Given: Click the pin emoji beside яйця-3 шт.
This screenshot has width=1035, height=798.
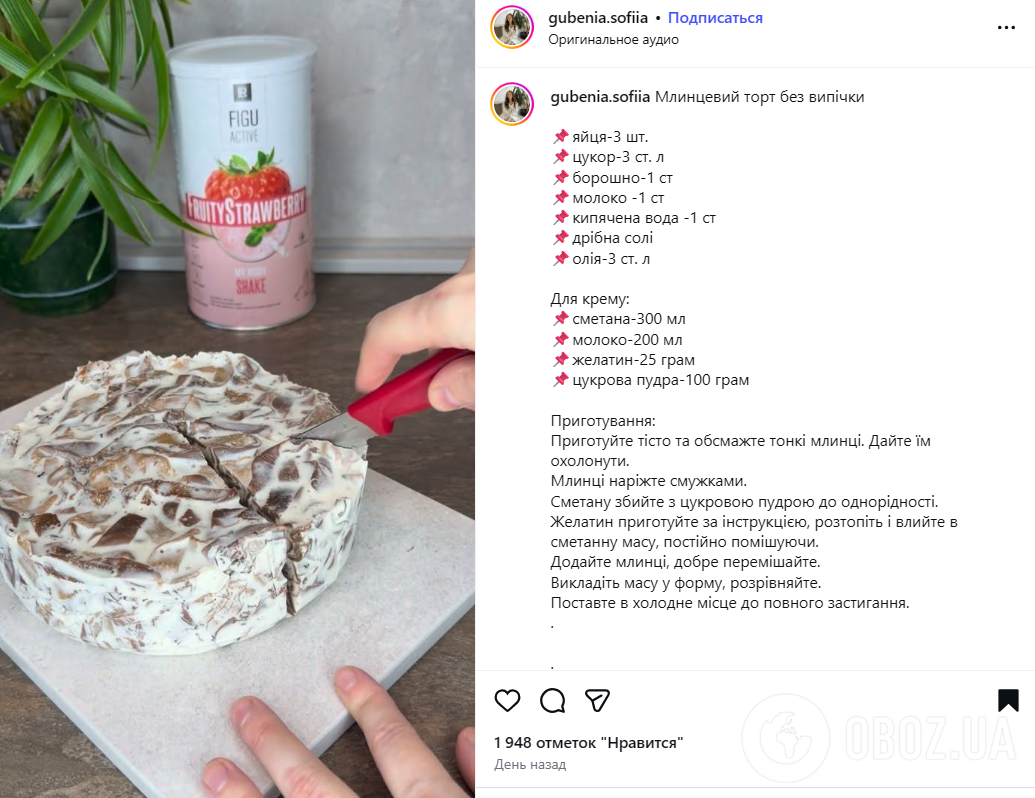Looking at the screenshot, I should tap(560, 137).
